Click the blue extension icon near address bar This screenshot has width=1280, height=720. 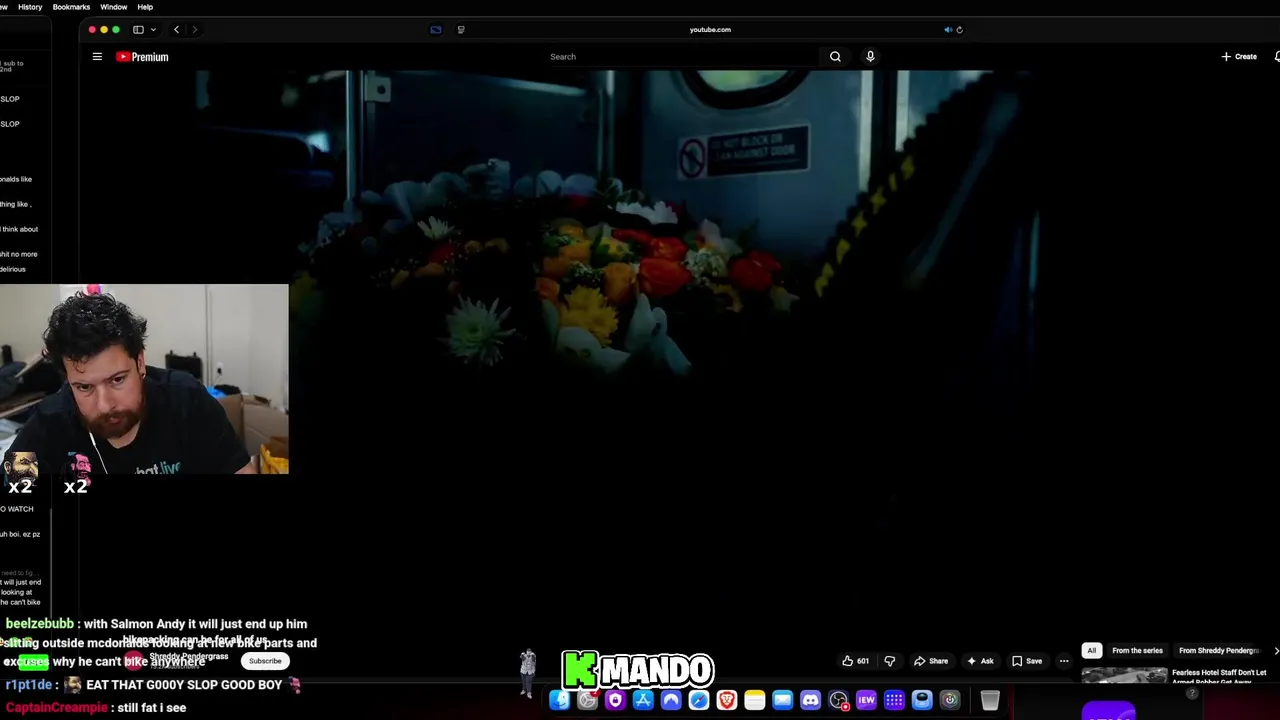[436, 30]
